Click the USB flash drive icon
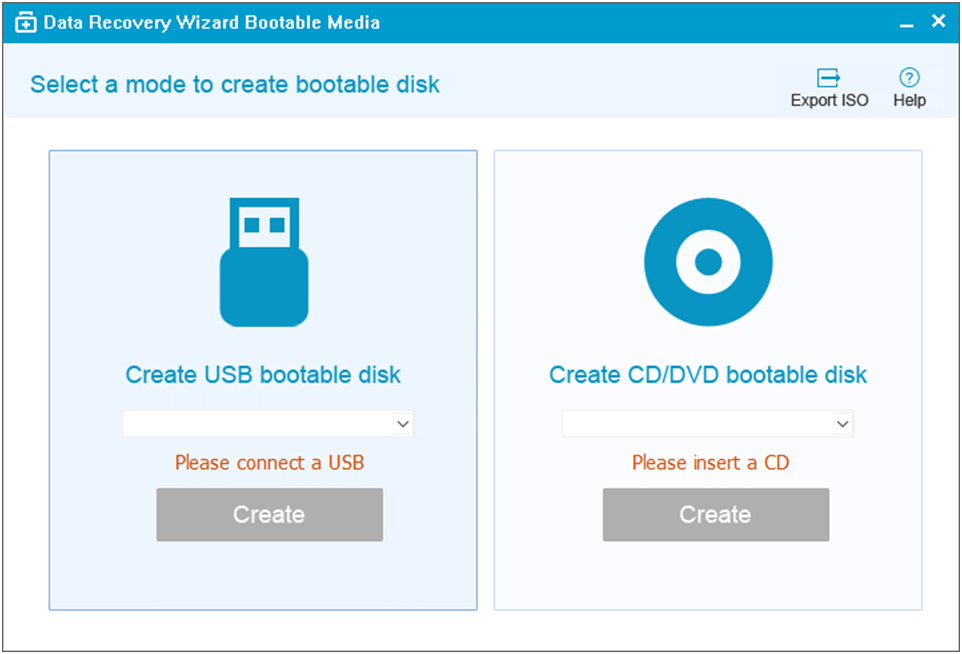 click(x=264, y=262)
